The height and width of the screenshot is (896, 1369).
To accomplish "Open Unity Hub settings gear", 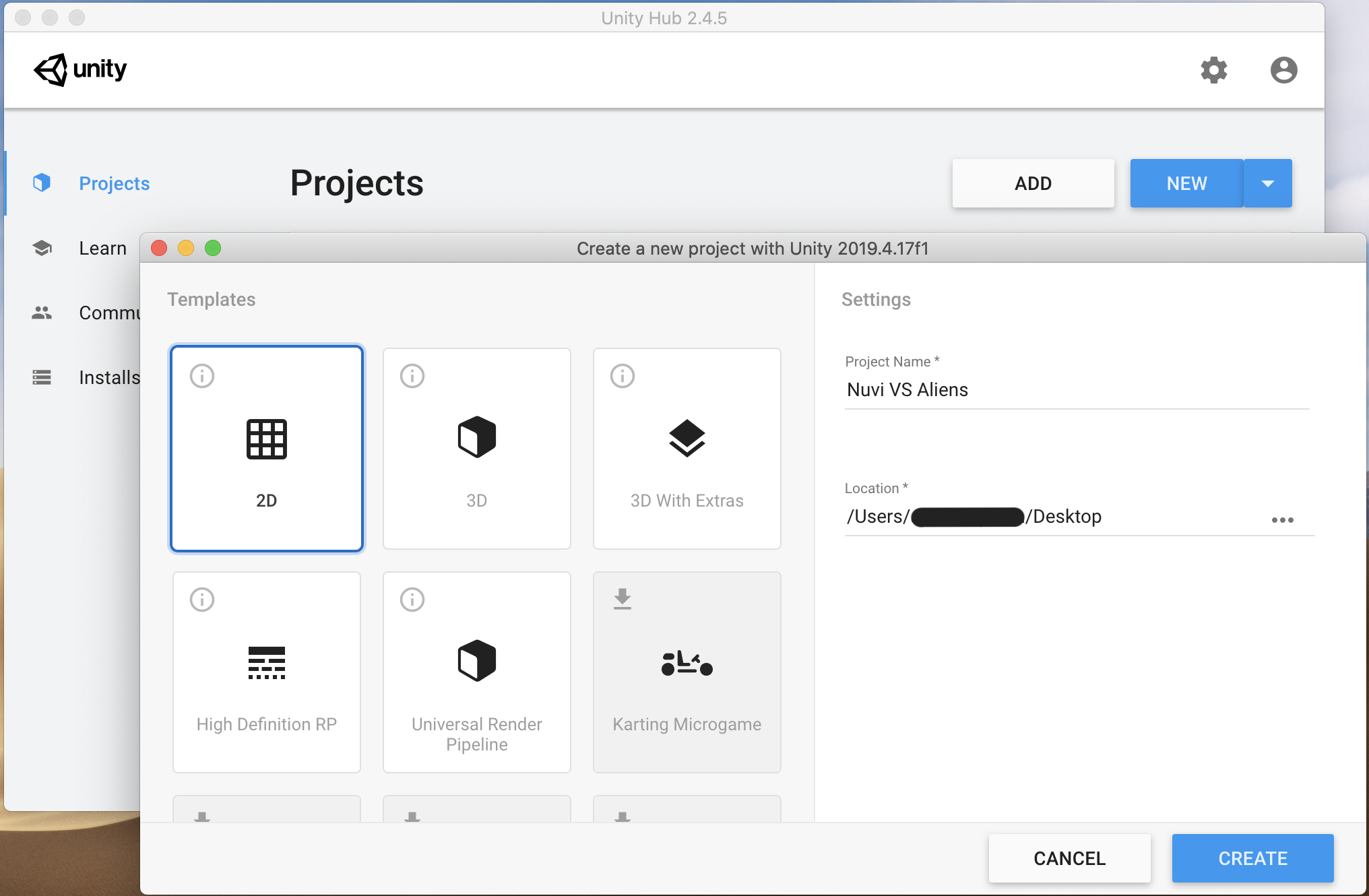I will pyautogui.click(x=1214, y=70).
